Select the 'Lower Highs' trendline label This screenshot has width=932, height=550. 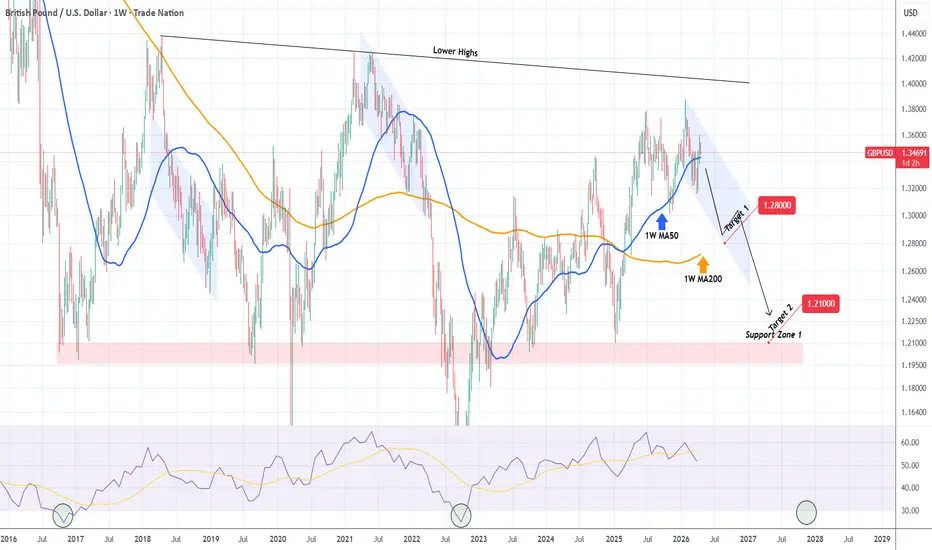tap(455, 52)
